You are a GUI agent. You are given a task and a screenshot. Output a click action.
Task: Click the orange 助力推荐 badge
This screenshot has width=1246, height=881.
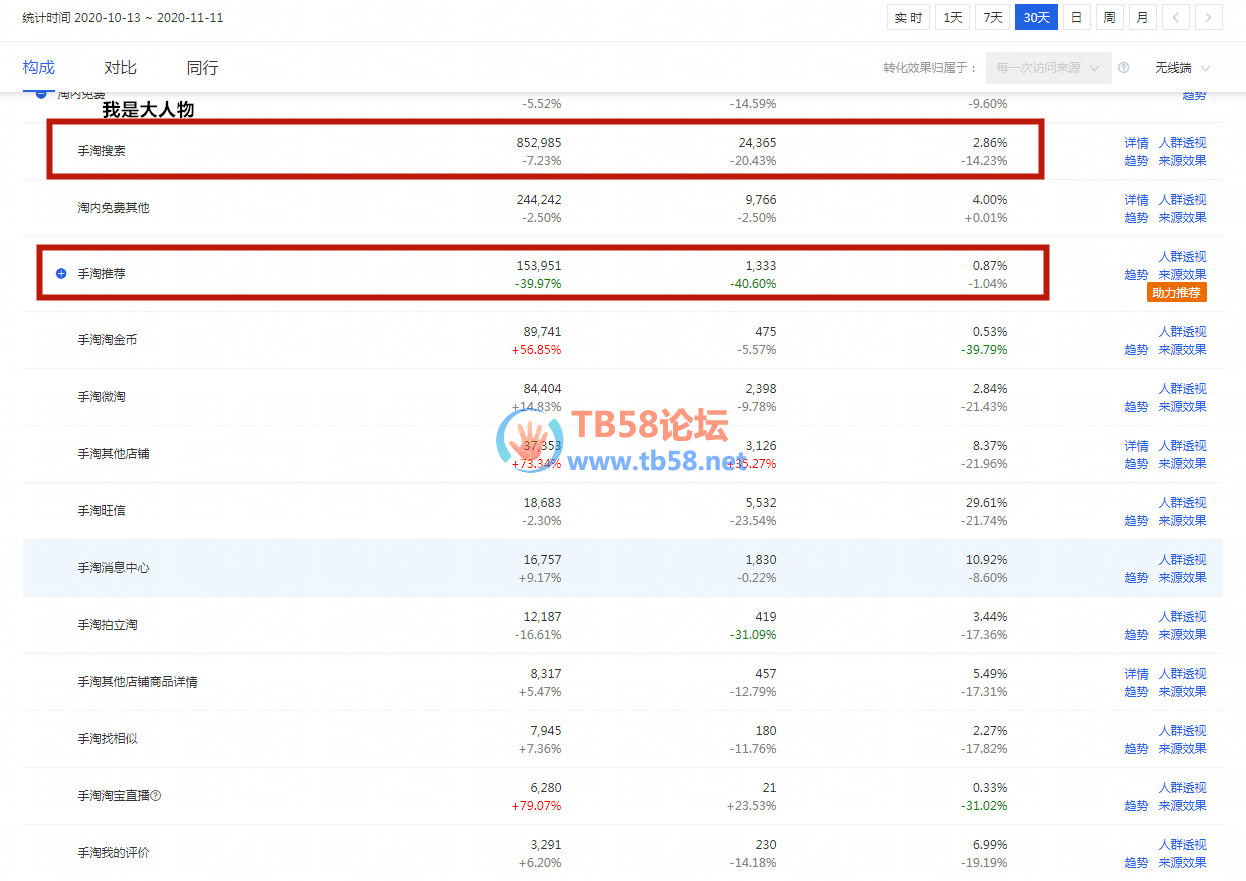[x=1177, y=293]
